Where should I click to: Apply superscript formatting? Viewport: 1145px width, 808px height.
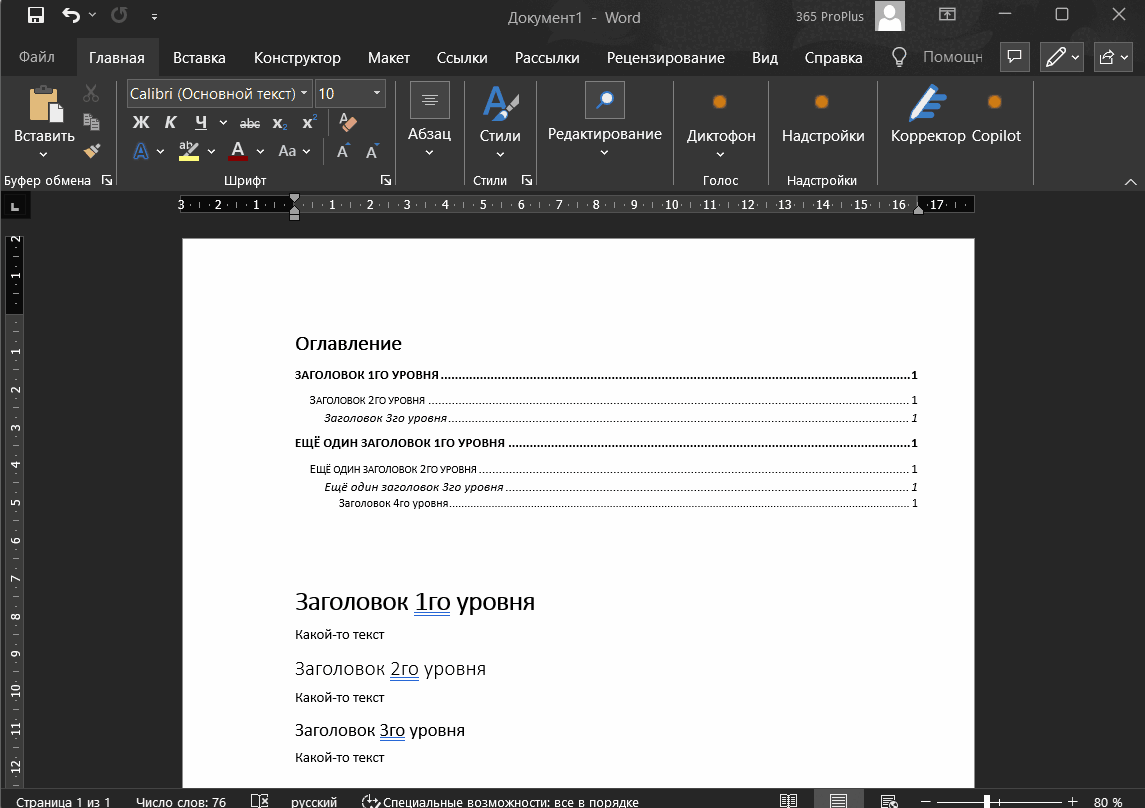(x=309, y=121)
